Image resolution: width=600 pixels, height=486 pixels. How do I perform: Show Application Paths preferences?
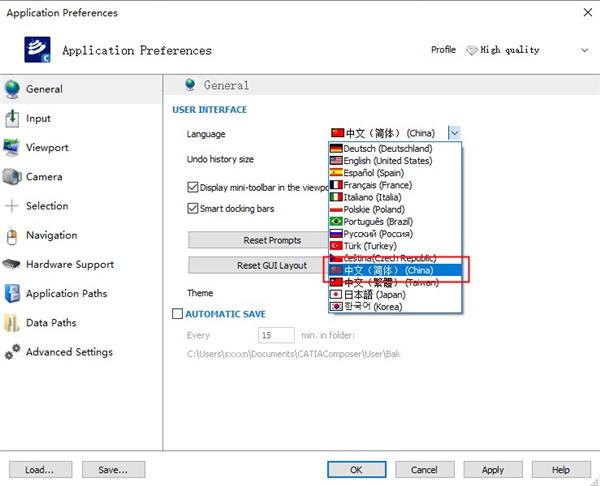81,294
